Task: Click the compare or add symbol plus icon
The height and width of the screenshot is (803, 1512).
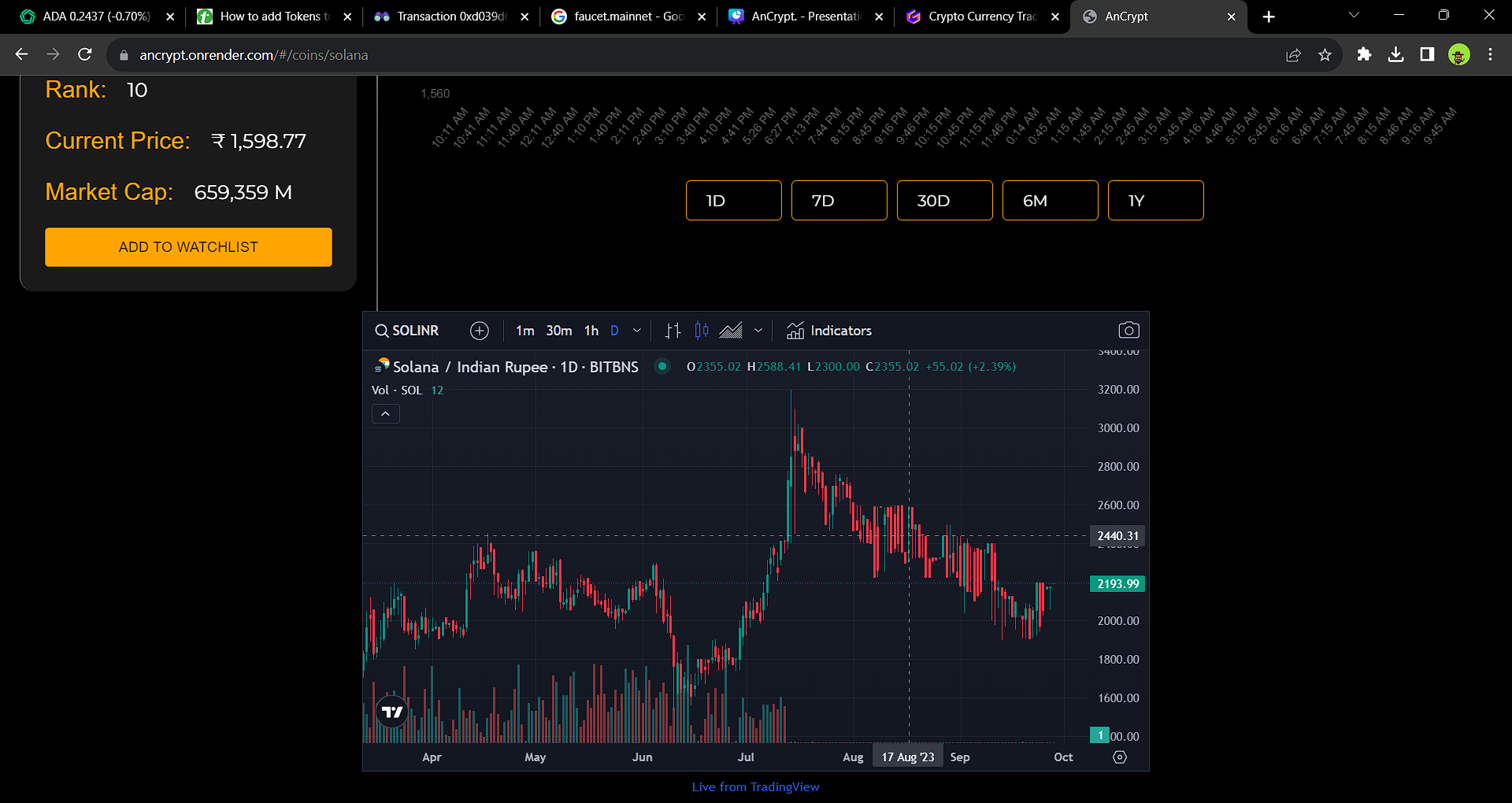Action: [480, 331]
